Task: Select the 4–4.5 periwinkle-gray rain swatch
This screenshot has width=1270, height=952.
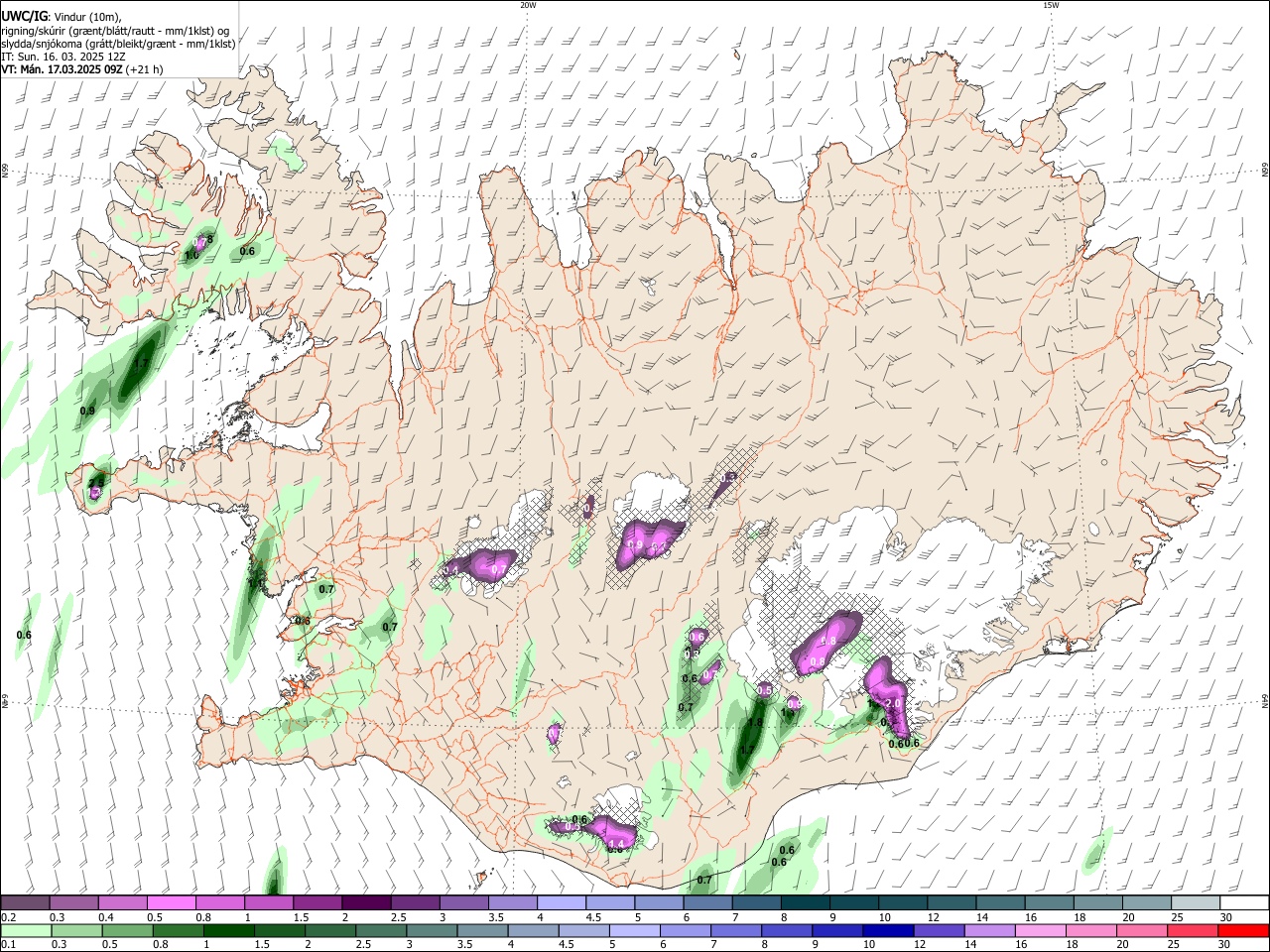Action: [x=532, y=931]
